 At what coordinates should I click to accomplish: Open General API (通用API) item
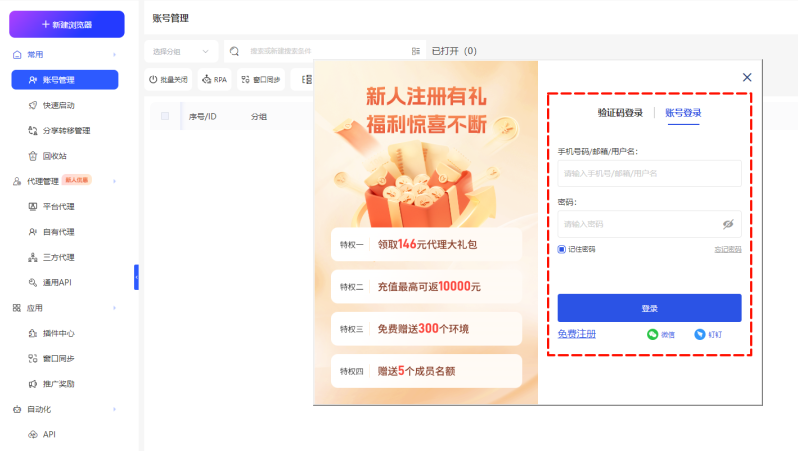coord(56,283)
